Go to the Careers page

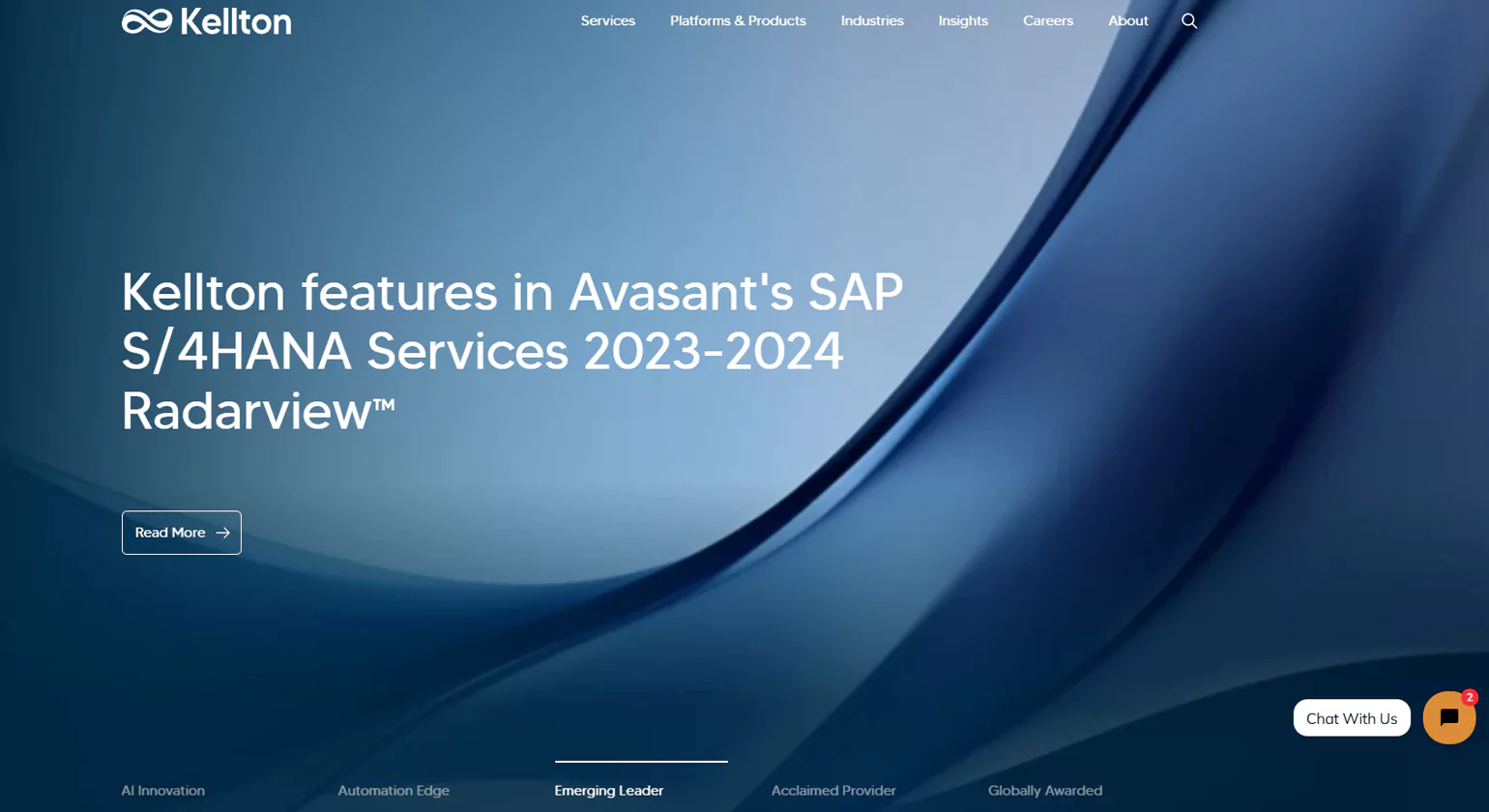click(x=1048, y=21)
